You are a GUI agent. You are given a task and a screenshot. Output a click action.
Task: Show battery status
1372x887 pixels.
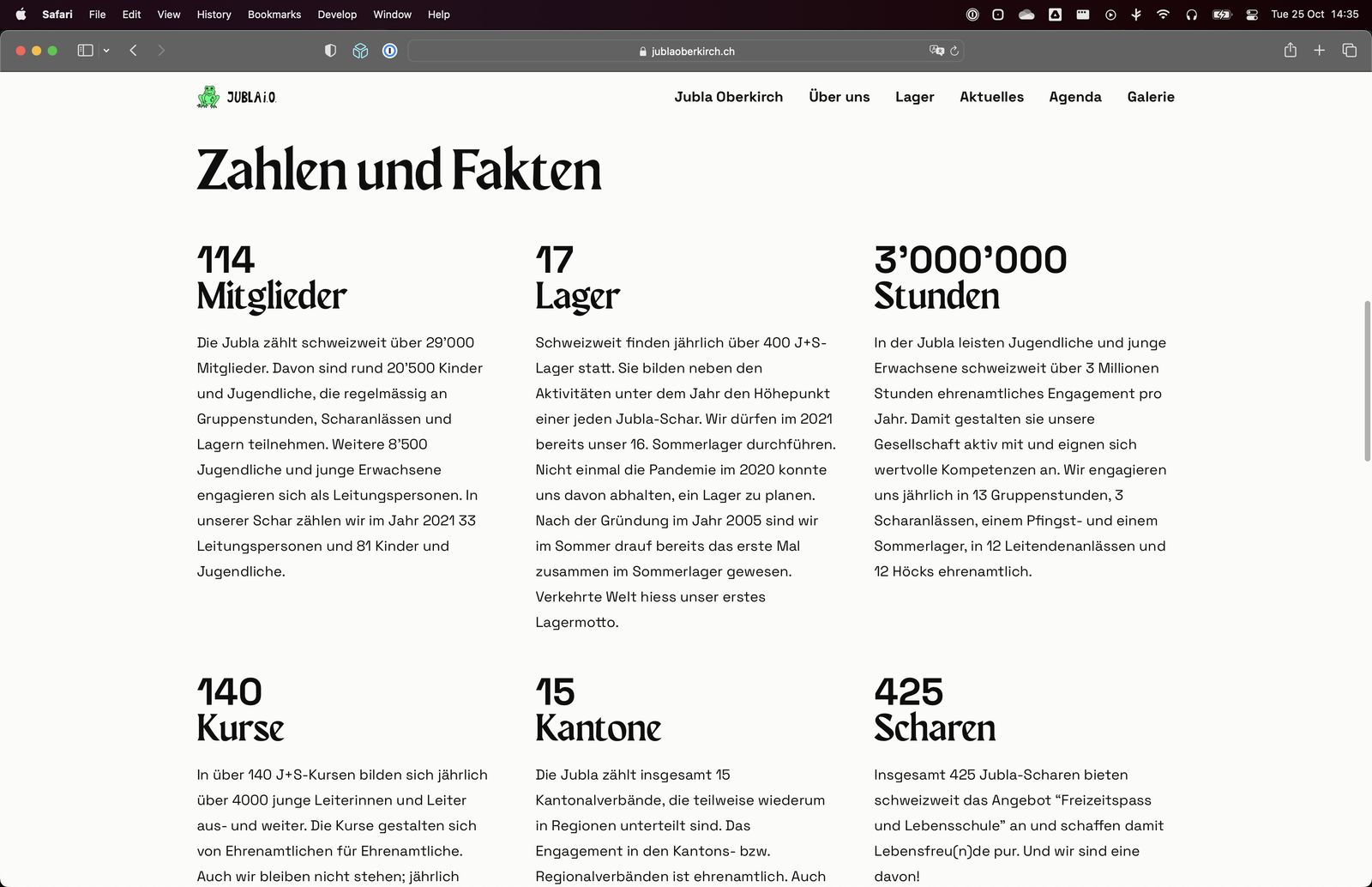(x=1222, y=14)
